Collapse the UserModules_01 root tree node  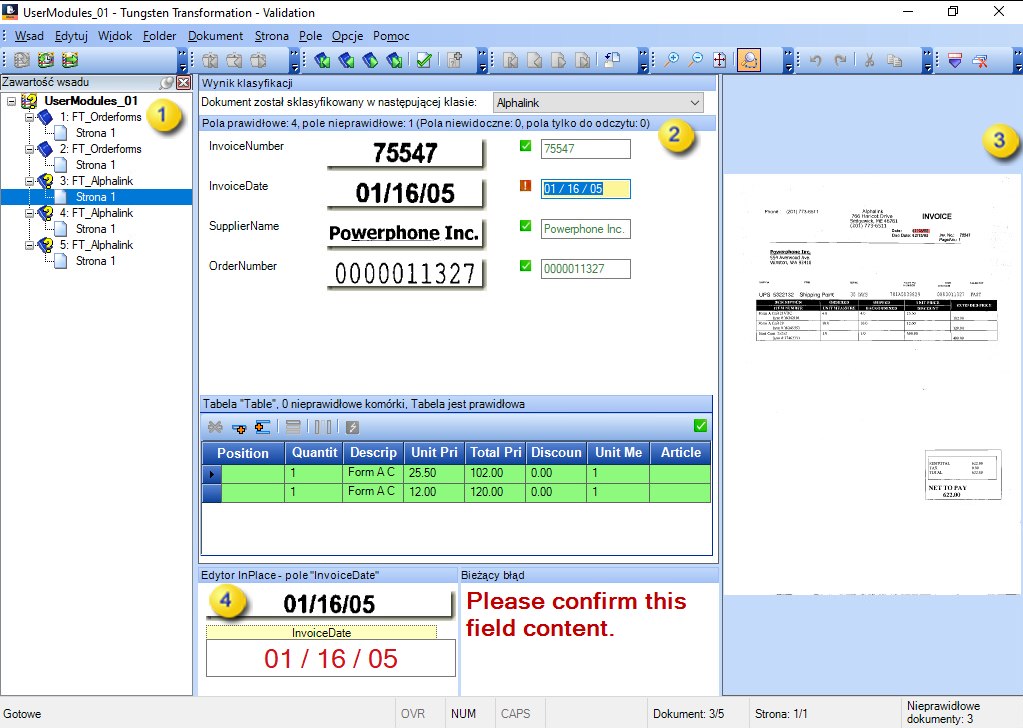[11, 101]
